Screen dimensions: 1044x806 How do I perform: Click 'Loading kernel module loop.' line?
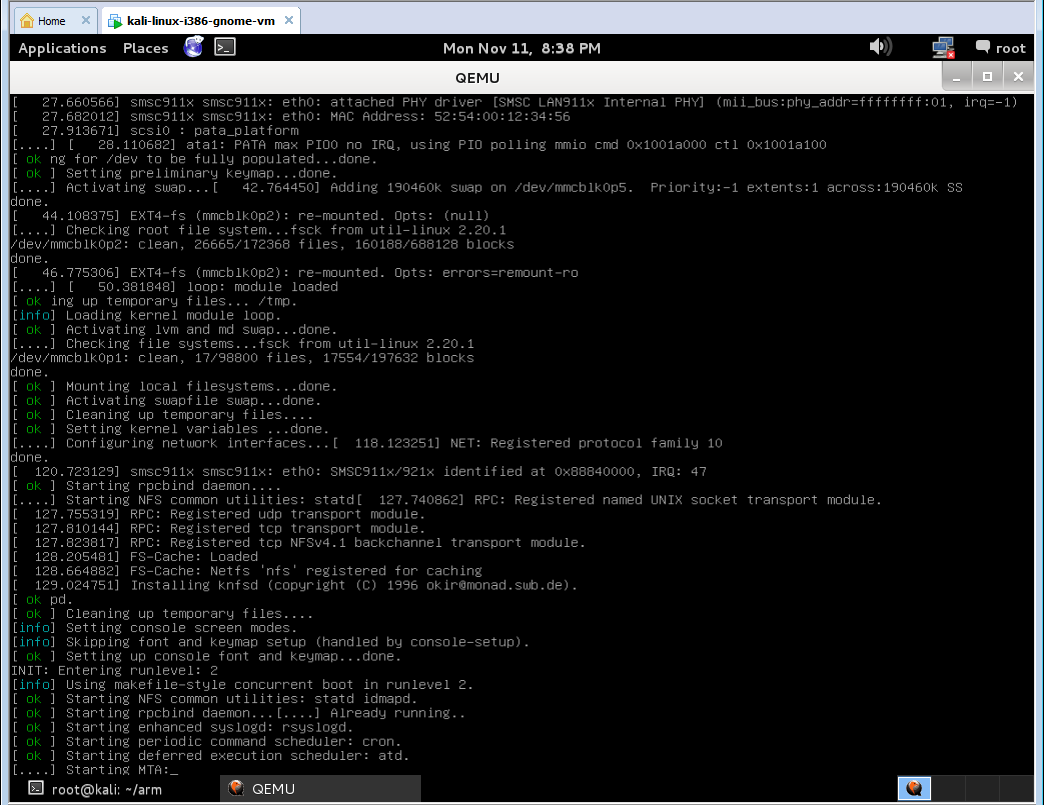point(146,315)
